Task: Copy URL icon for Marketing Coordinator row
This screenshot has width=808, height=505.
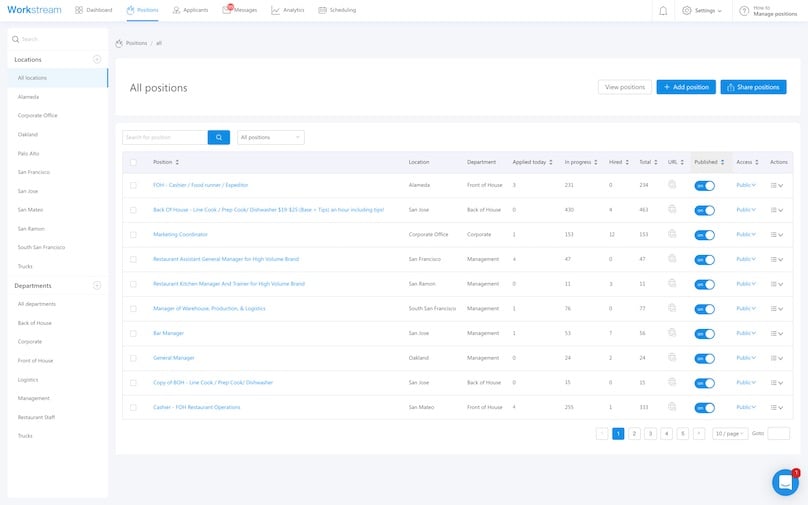Action: pyautogui.click(x=672, y=234)
